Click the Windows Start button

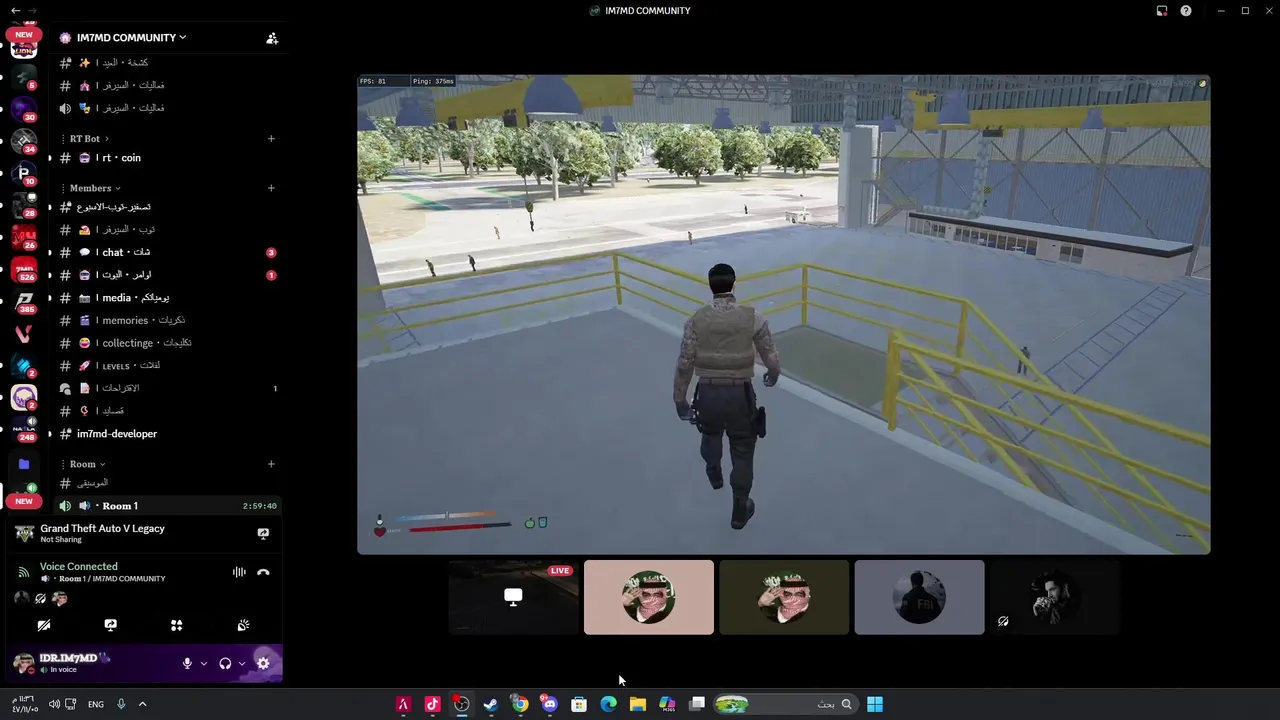coord(875,704)
